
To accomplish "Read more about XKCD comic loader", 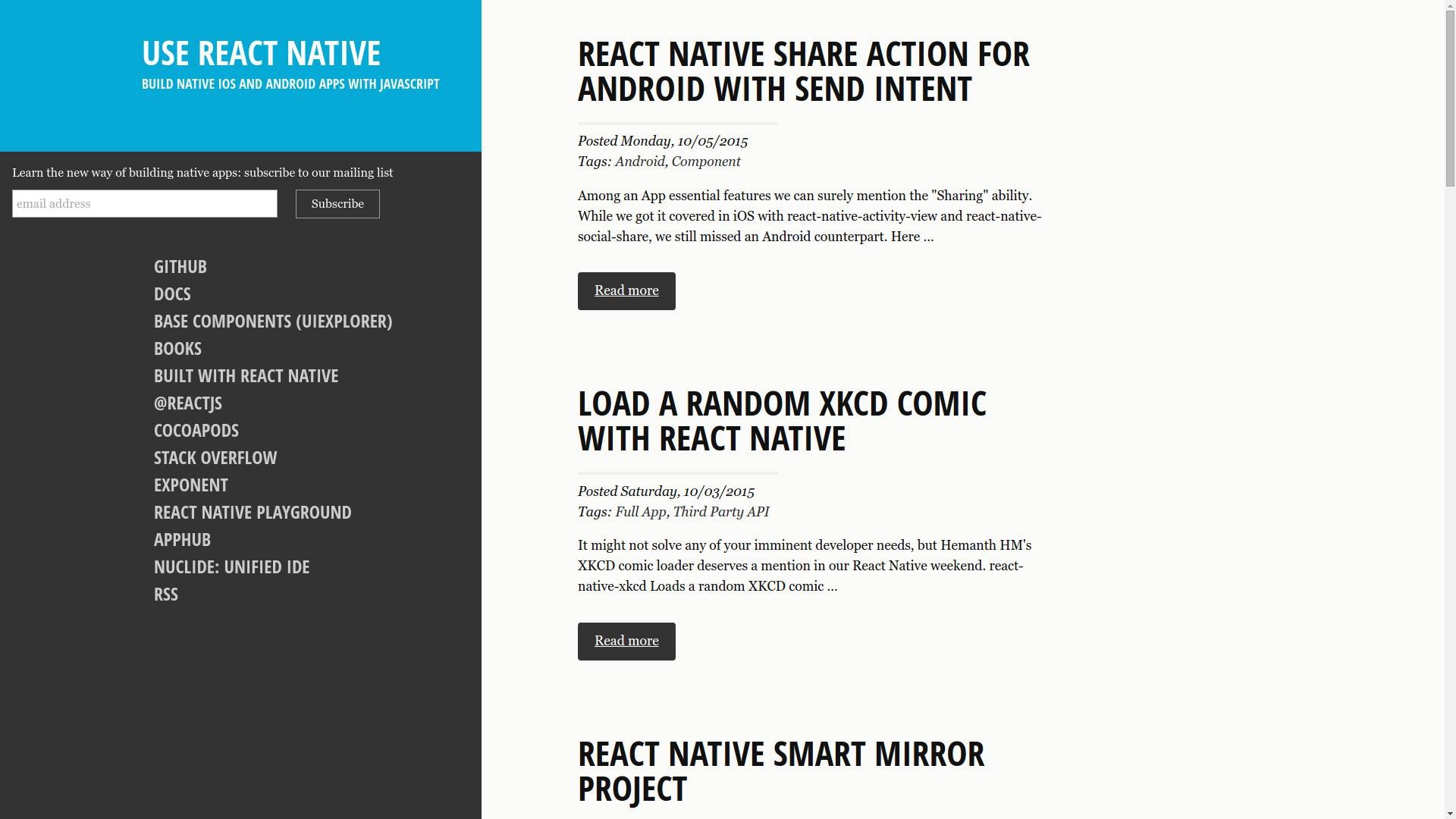I will [626, 642].
